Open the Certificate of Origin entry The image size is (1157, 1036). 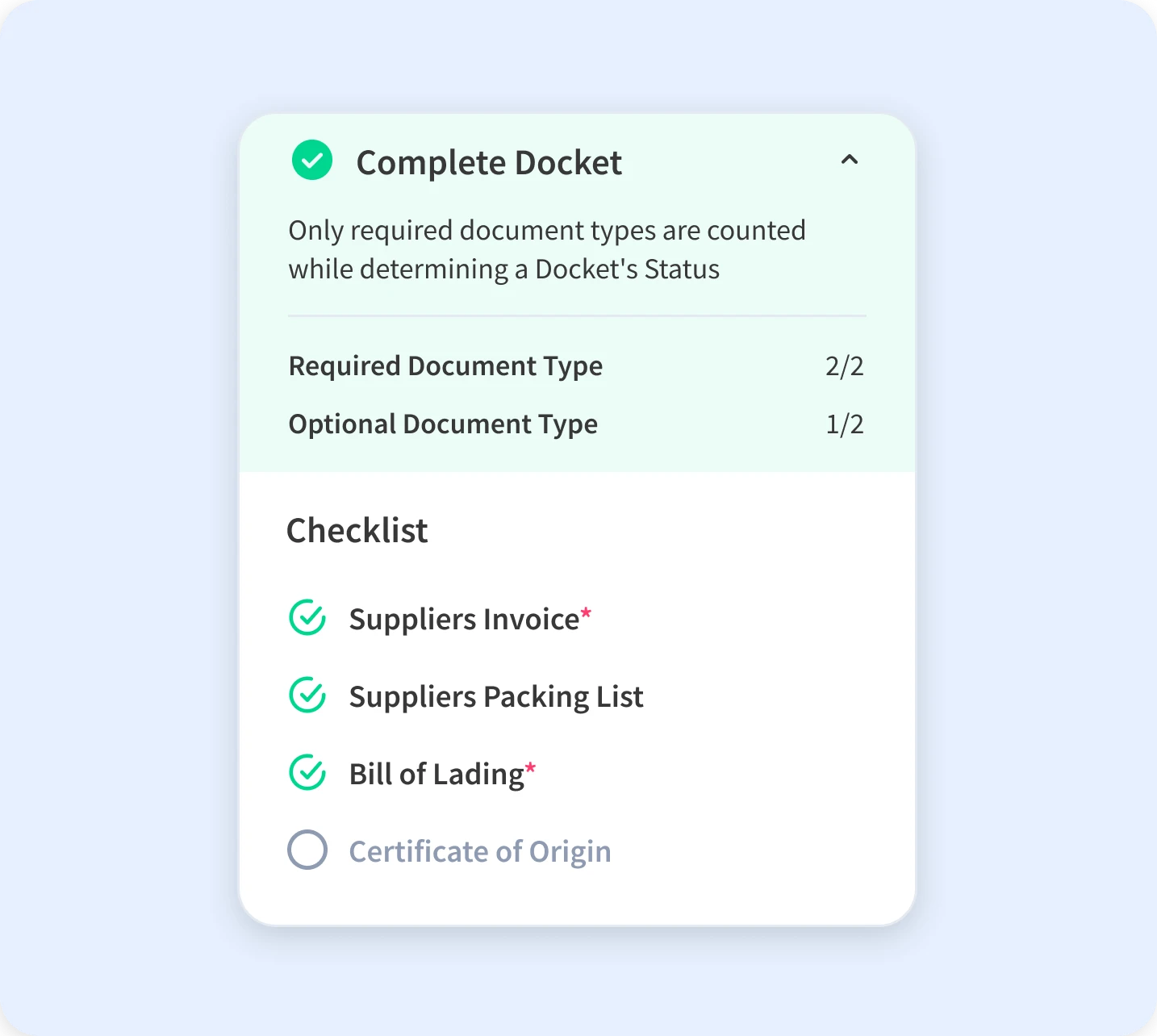pos(480,850)
